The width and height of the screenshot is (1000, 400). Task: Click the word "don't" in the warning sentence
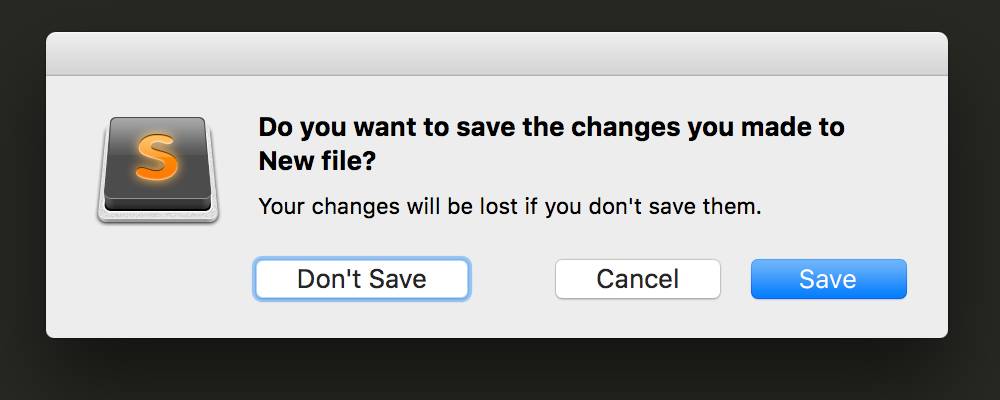(x=617, y=207)
